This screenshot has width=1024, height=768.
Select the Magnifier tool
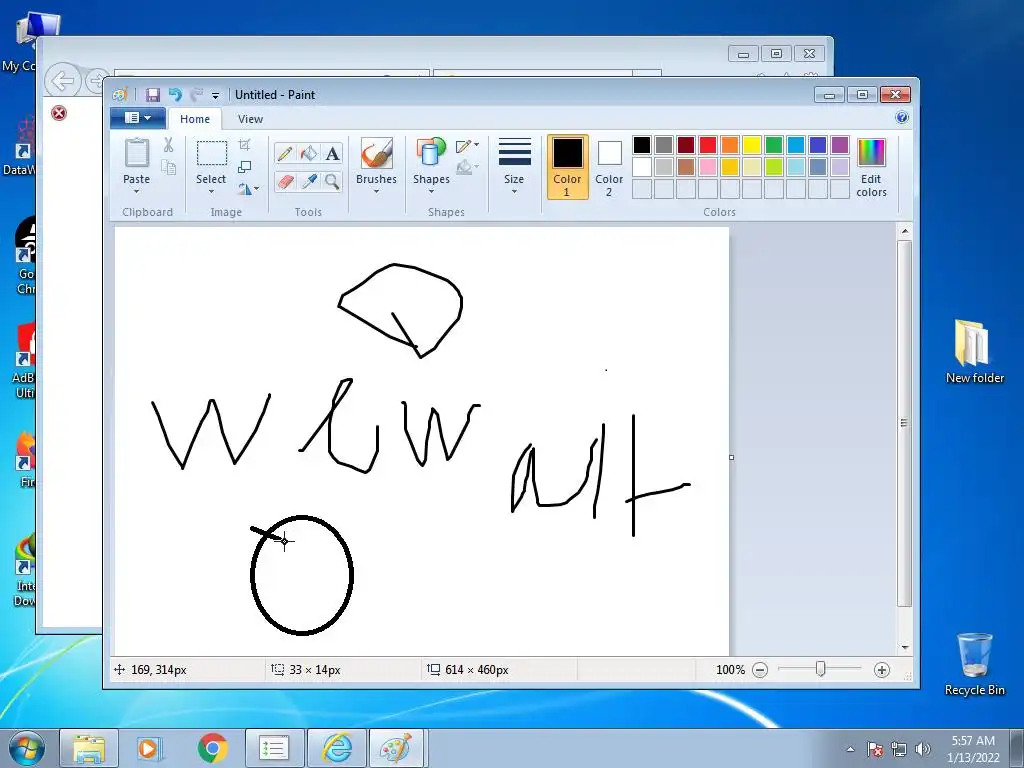[332, 181]
